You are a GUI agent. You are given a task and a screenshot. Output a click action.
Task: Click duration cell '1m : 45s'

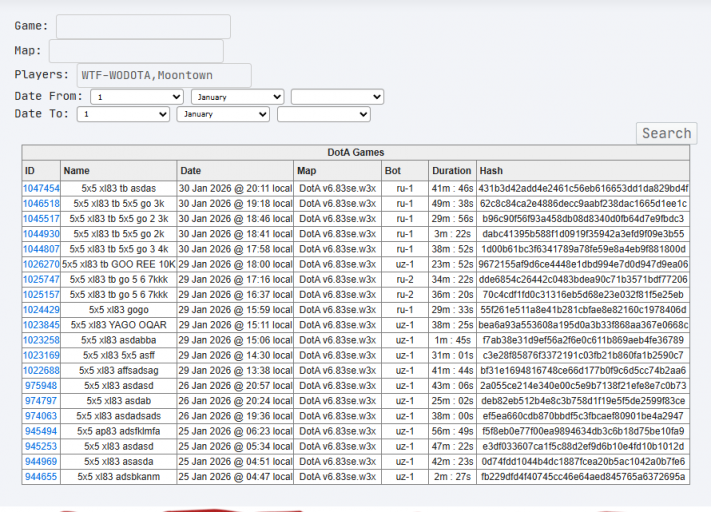(x=452, y=340)
